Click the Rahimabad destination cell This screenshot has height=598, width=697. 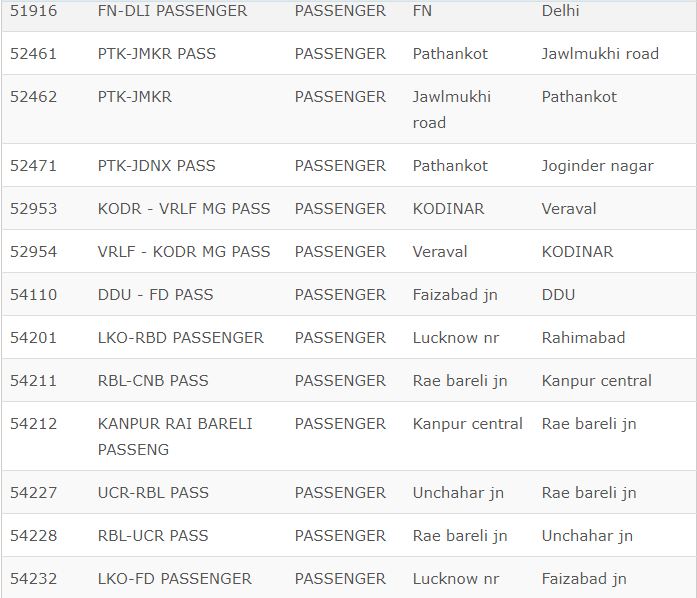click(x=583, y=338)
